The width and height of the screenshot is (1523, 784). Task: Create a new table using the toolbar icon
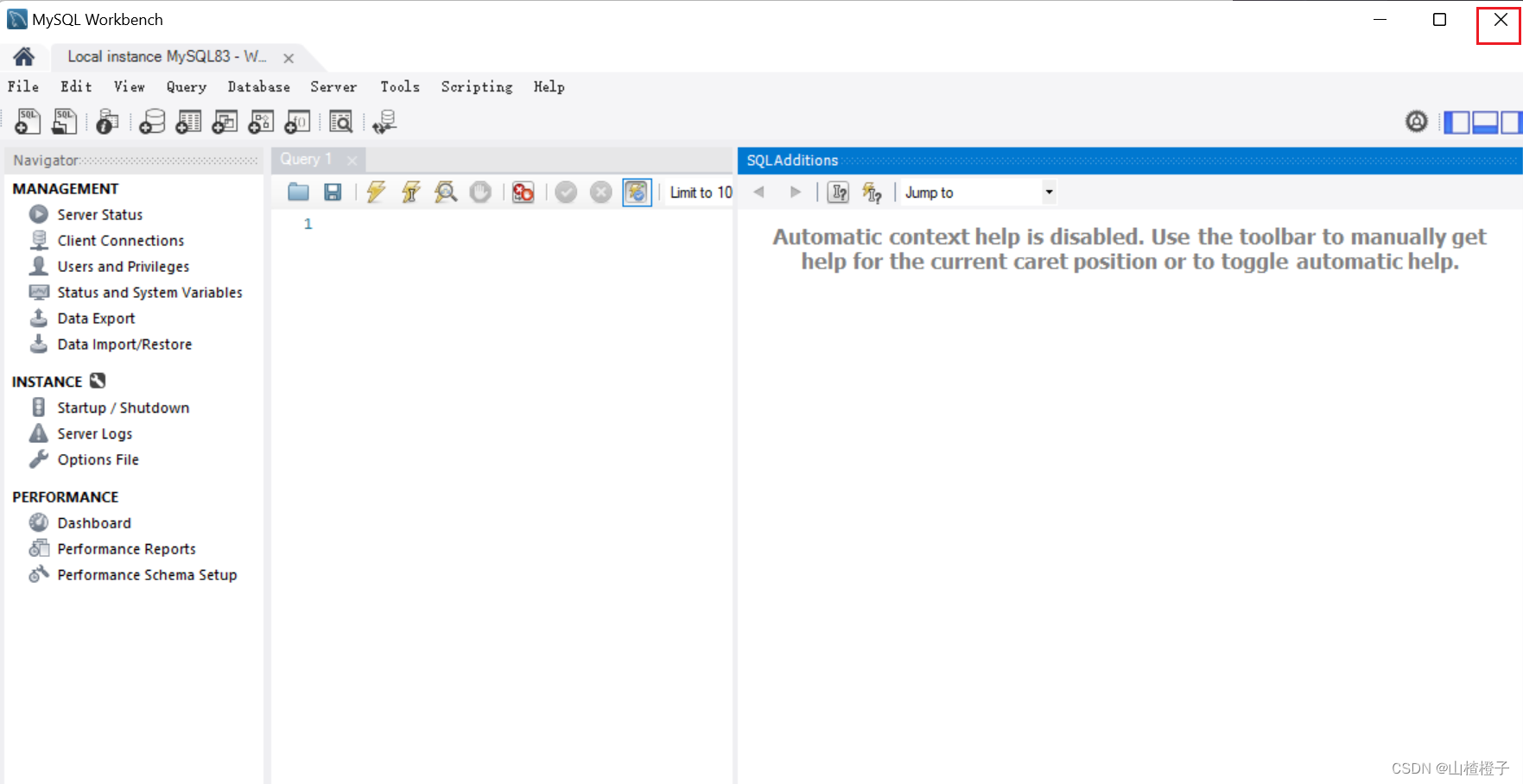tap(187, 122)
